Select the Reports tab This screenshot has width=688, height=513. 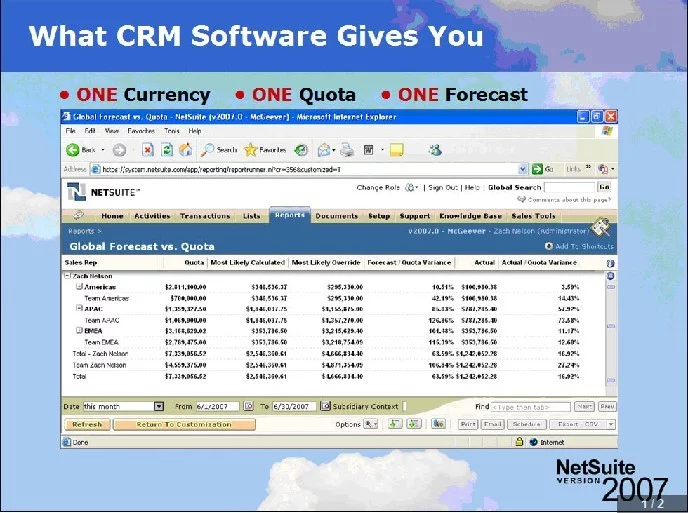(x=290, y=215)
